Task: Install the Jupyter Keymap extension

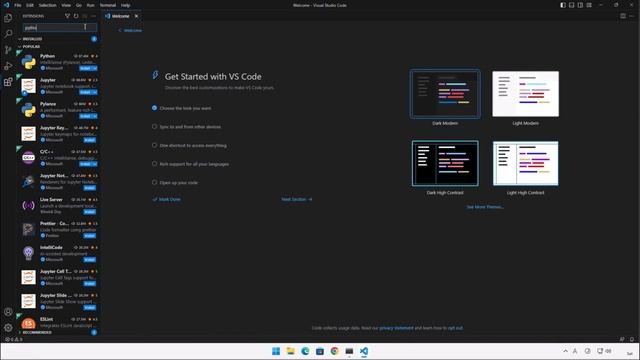Action: 90,140
